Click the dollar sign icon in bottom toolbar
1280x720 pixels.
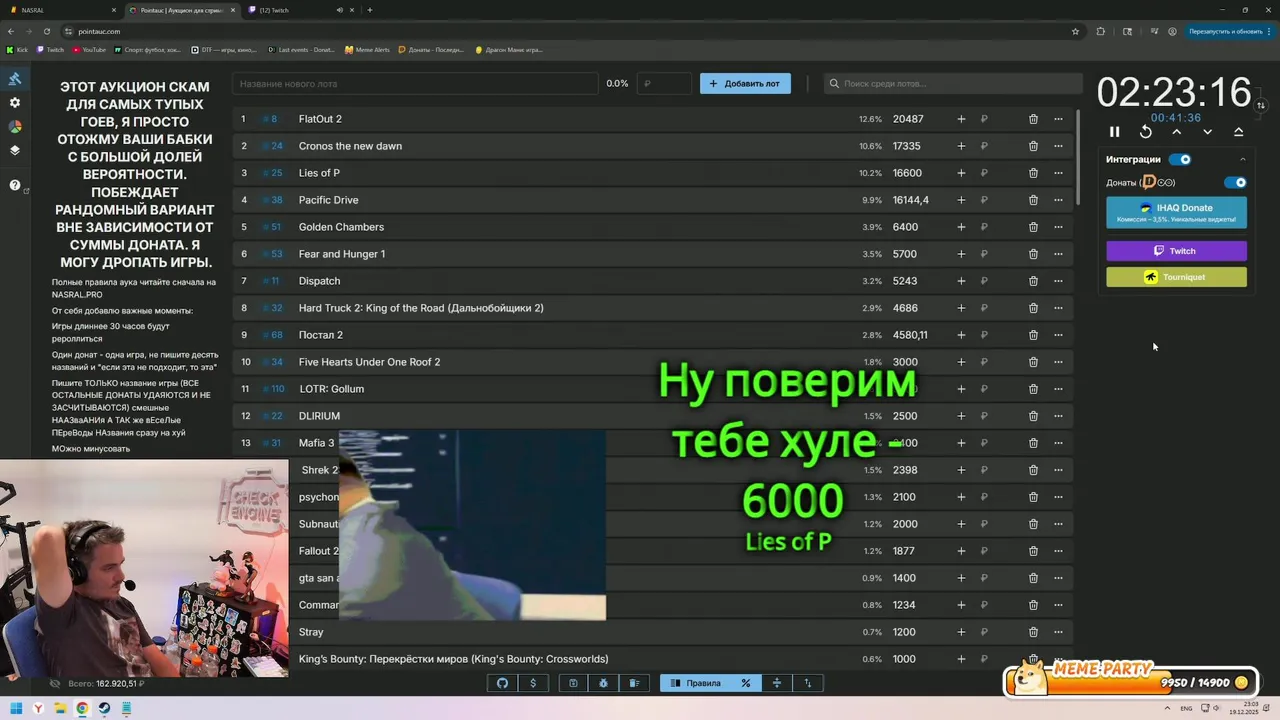pos(533,683)
